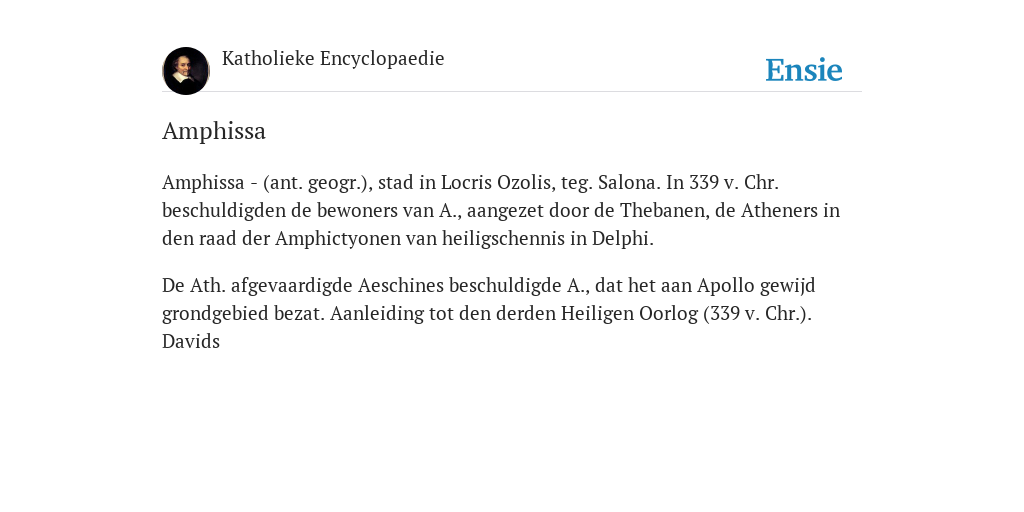Select the Amphissa article heading

pyautogui.click(x=214, y=131)
